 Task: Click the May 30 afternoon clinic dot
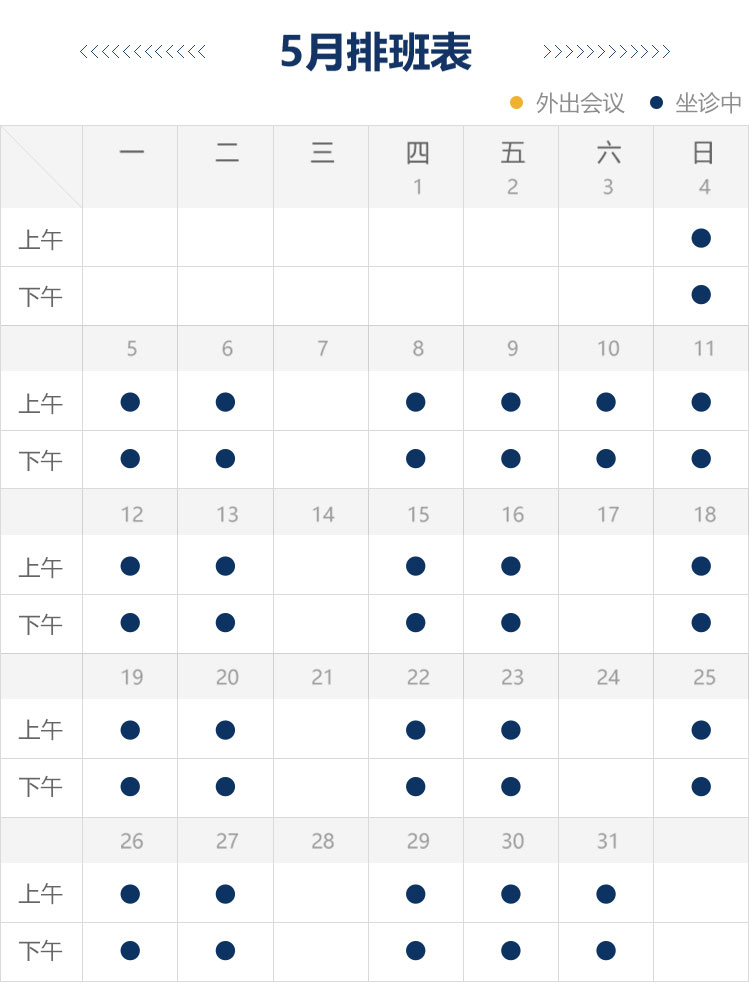pos(511,951)
